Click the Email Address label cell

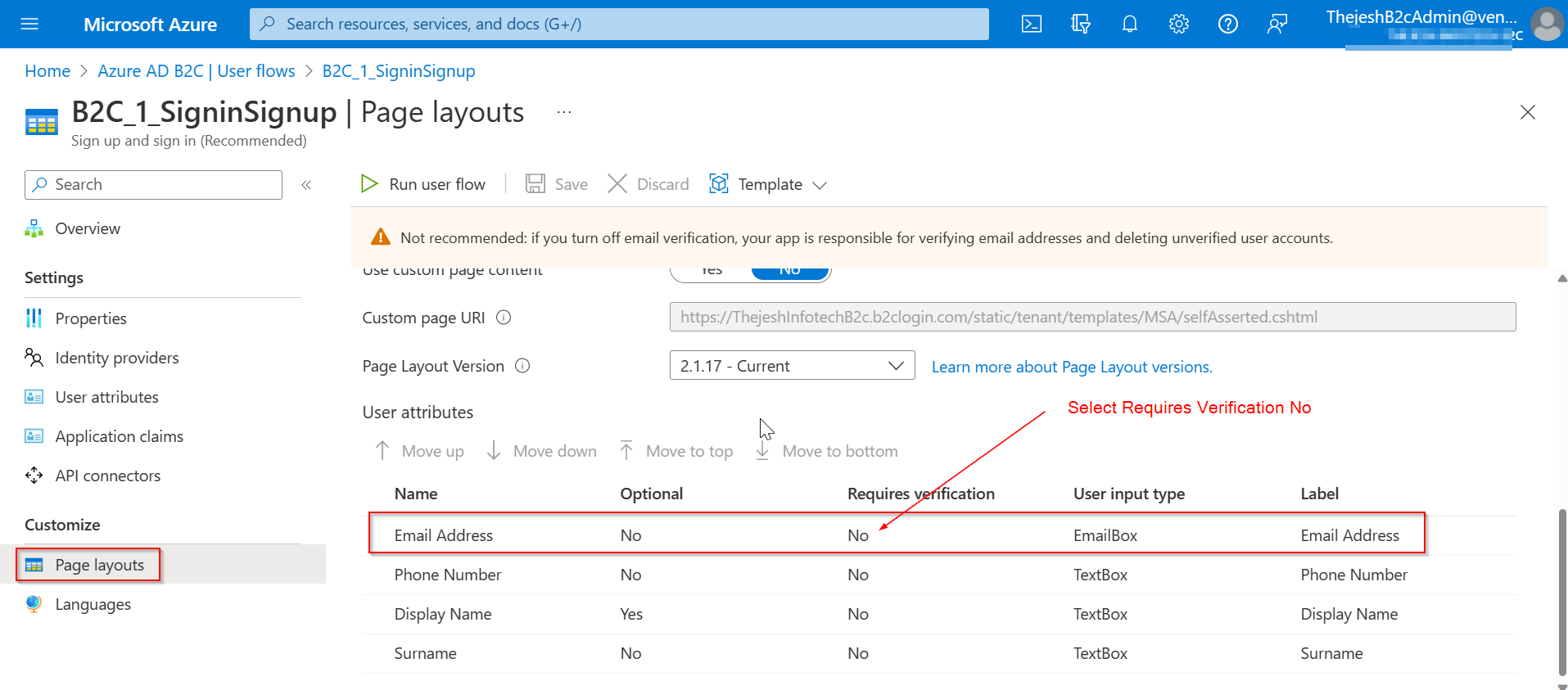(x=1350, y=535)
